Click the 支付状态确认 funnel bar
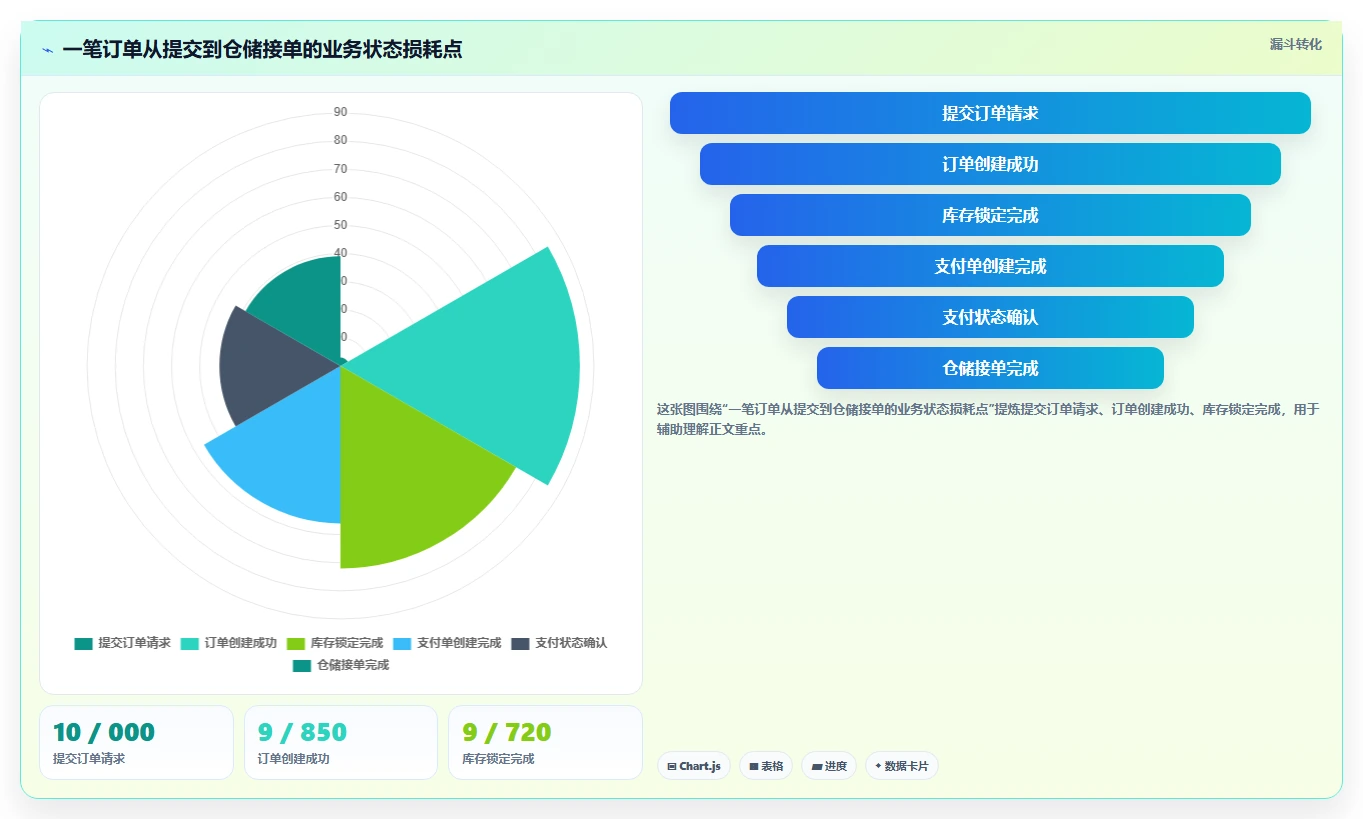Viewport: 1363px width, 819px height. pyautogui.click(x=990, y=317)
